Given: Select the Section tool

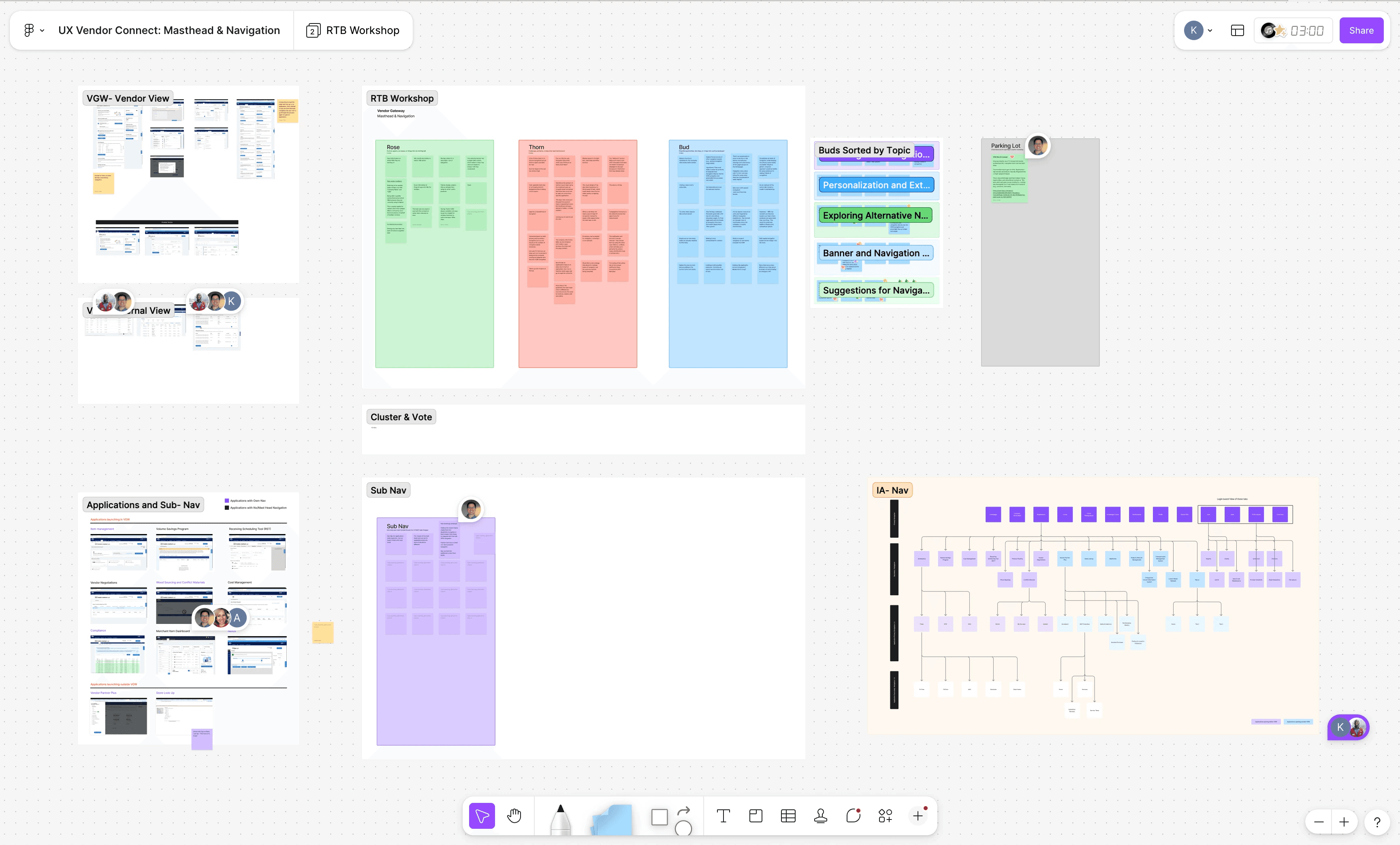Looking at the screenshot, I should [755, 816].
